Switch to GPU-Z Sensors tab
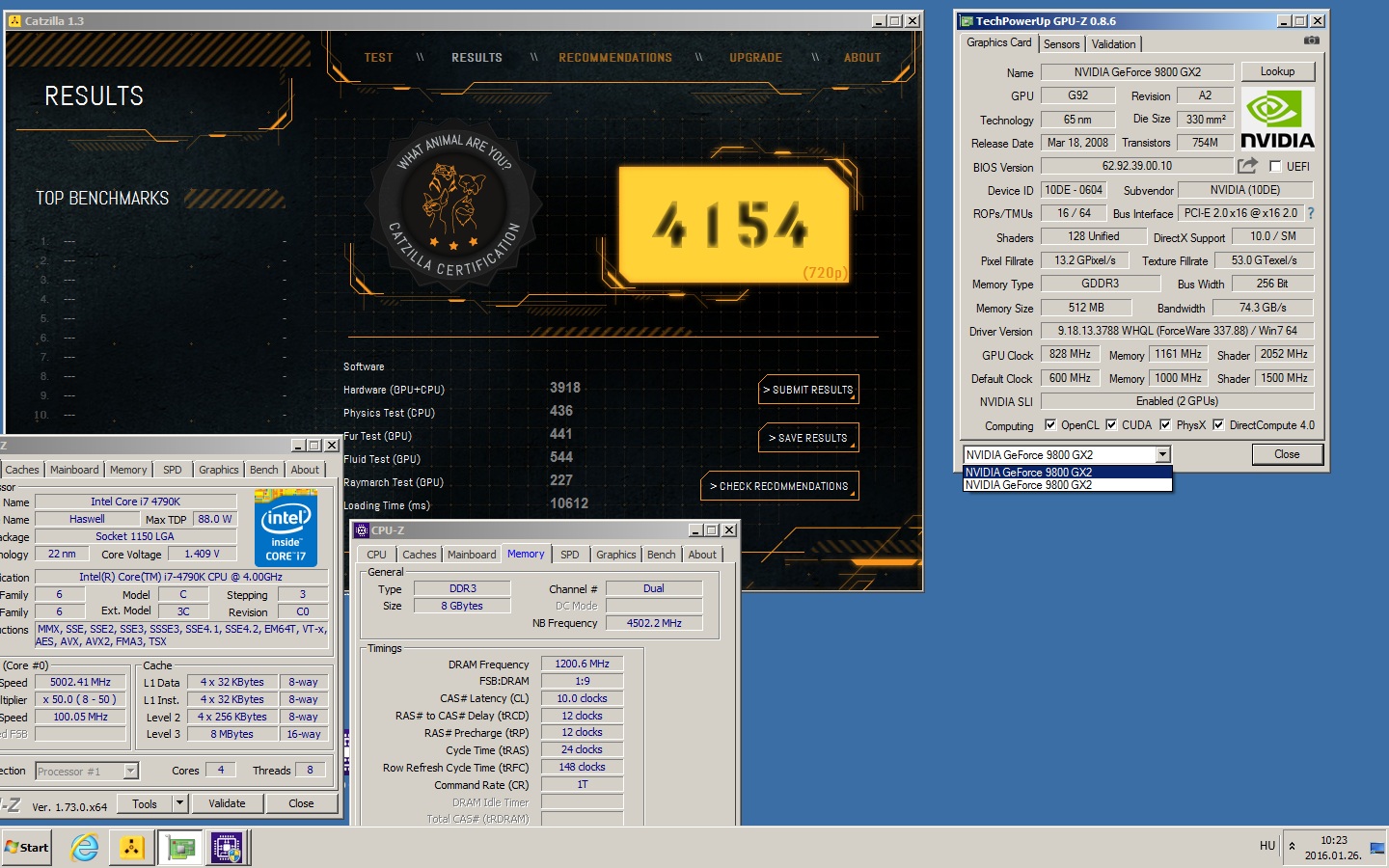1389x868 pixels. coord(1061,44)
